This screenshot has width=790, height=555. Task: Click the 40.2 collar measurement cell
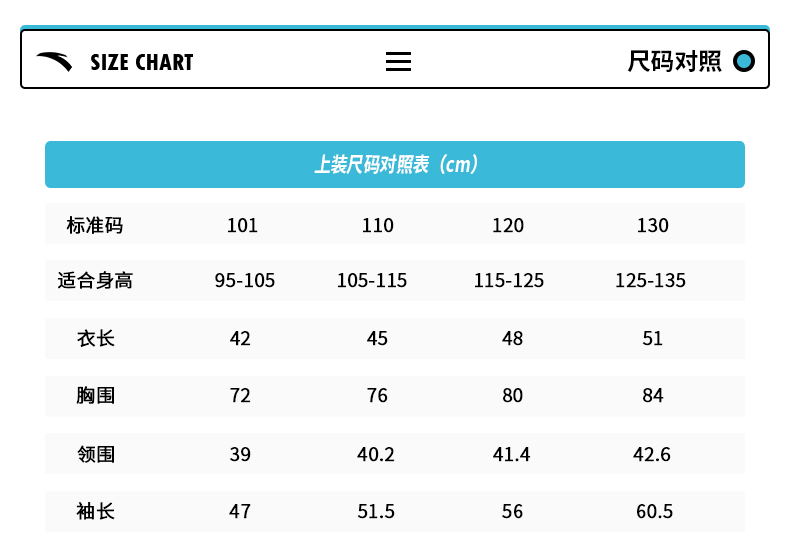(x=376, y=454)
